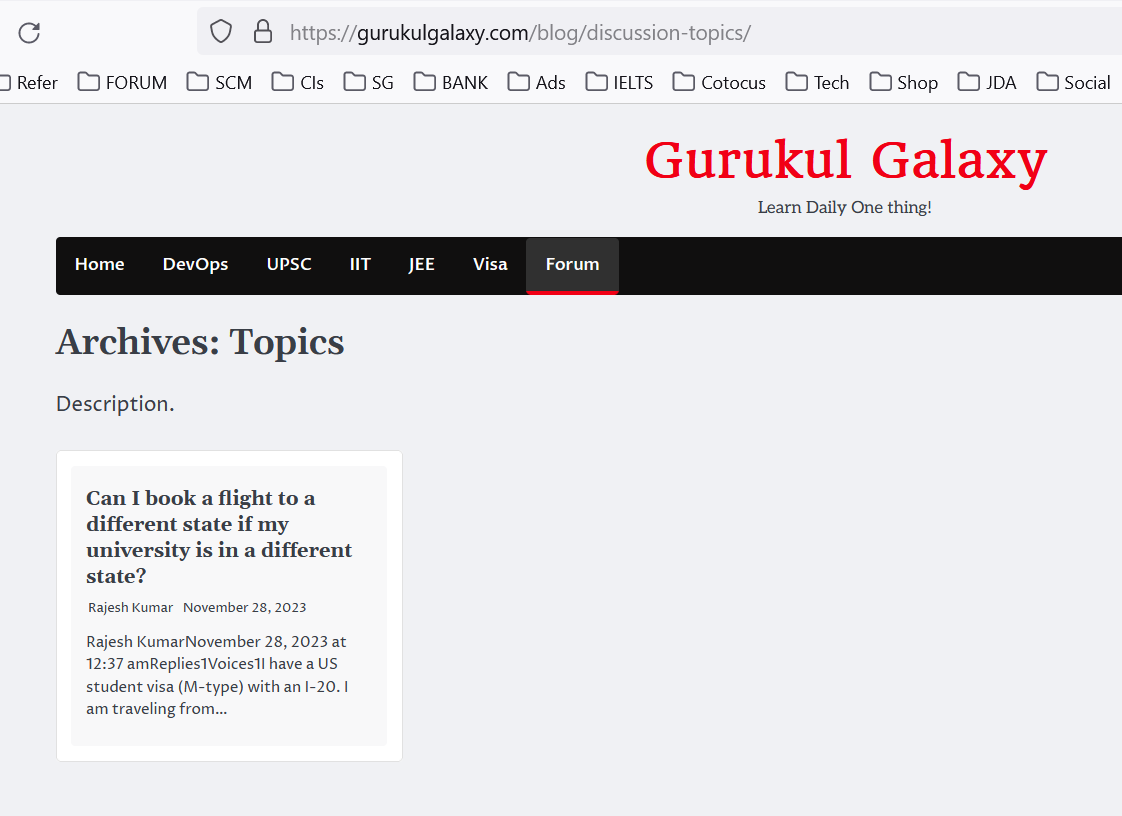Open the Rajesh Kumar author link
1122x816 pixels.
pyautogui.click(x=130, y=607)
